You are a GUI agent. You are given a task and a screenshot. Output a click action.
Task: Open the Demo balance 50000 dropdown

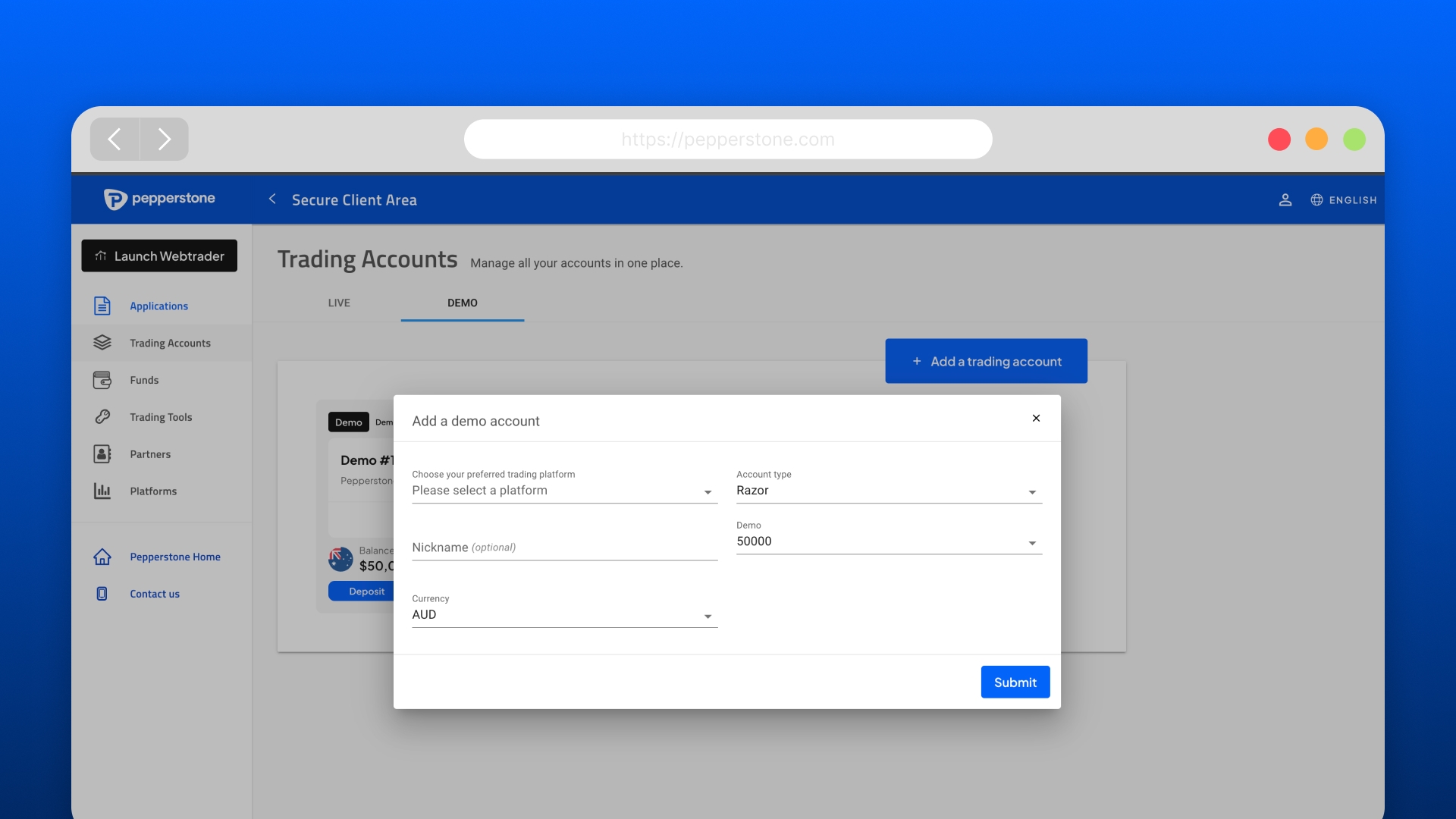pyautogui.click(x=888, y=541)
